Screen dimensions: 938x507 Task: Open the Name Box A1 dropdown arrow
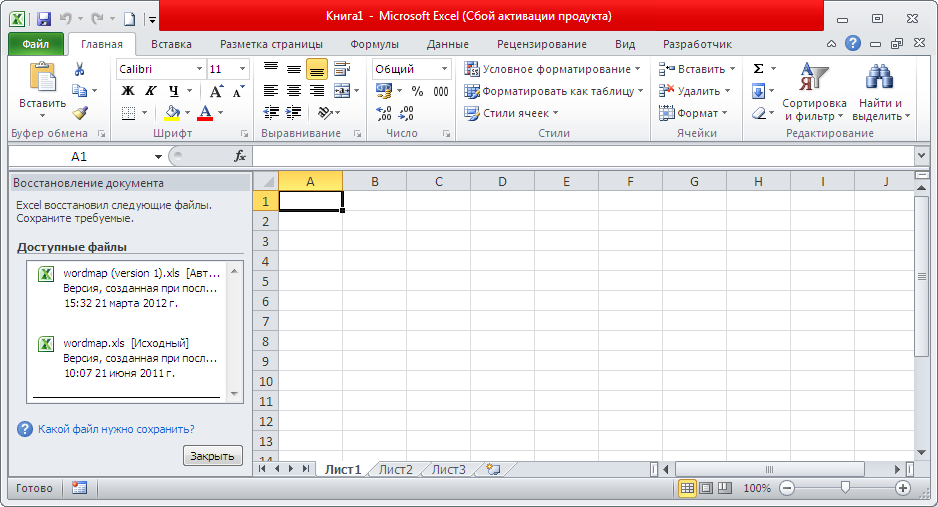(158, 157)
